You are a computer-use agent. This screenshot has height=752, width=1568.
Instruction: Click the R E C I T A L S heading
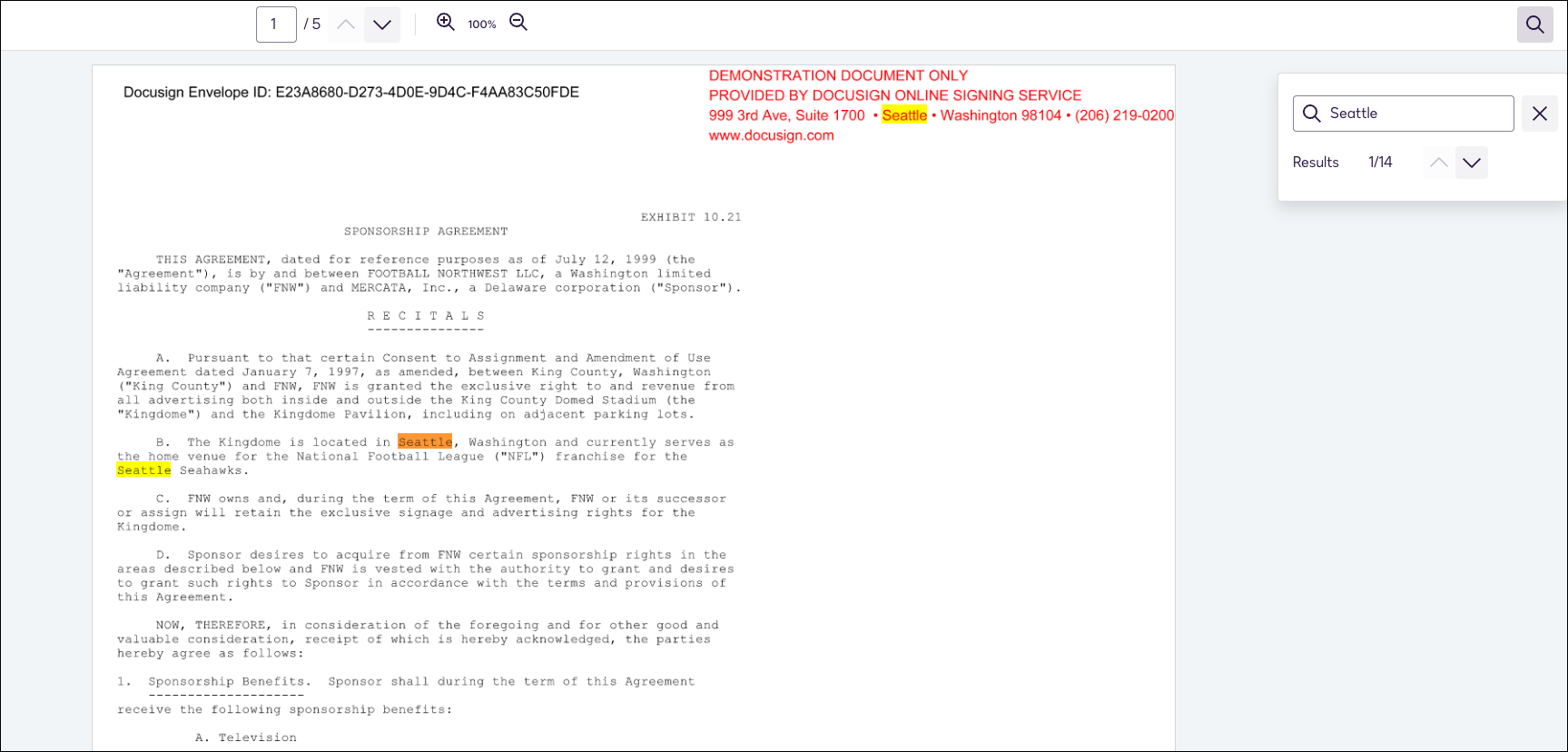point(426,316)
